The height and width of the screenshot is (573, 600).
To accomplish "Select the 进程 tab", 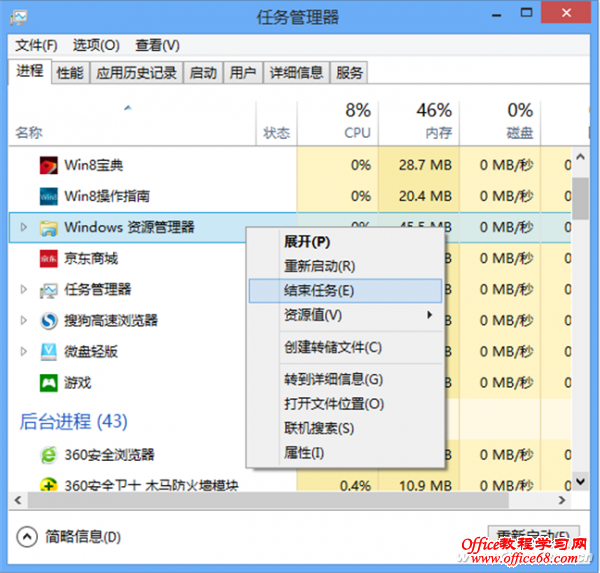I will click(x=30, y=71).
